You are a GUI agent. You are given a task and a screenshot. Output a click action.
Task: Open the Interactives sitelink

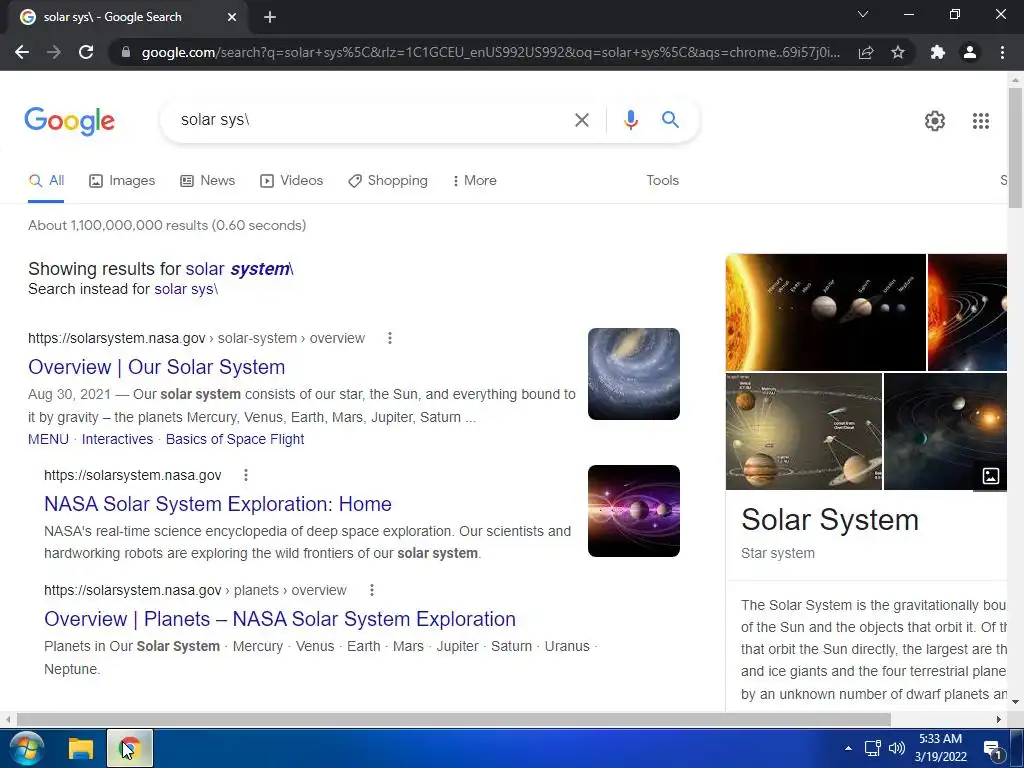(118, 440)
